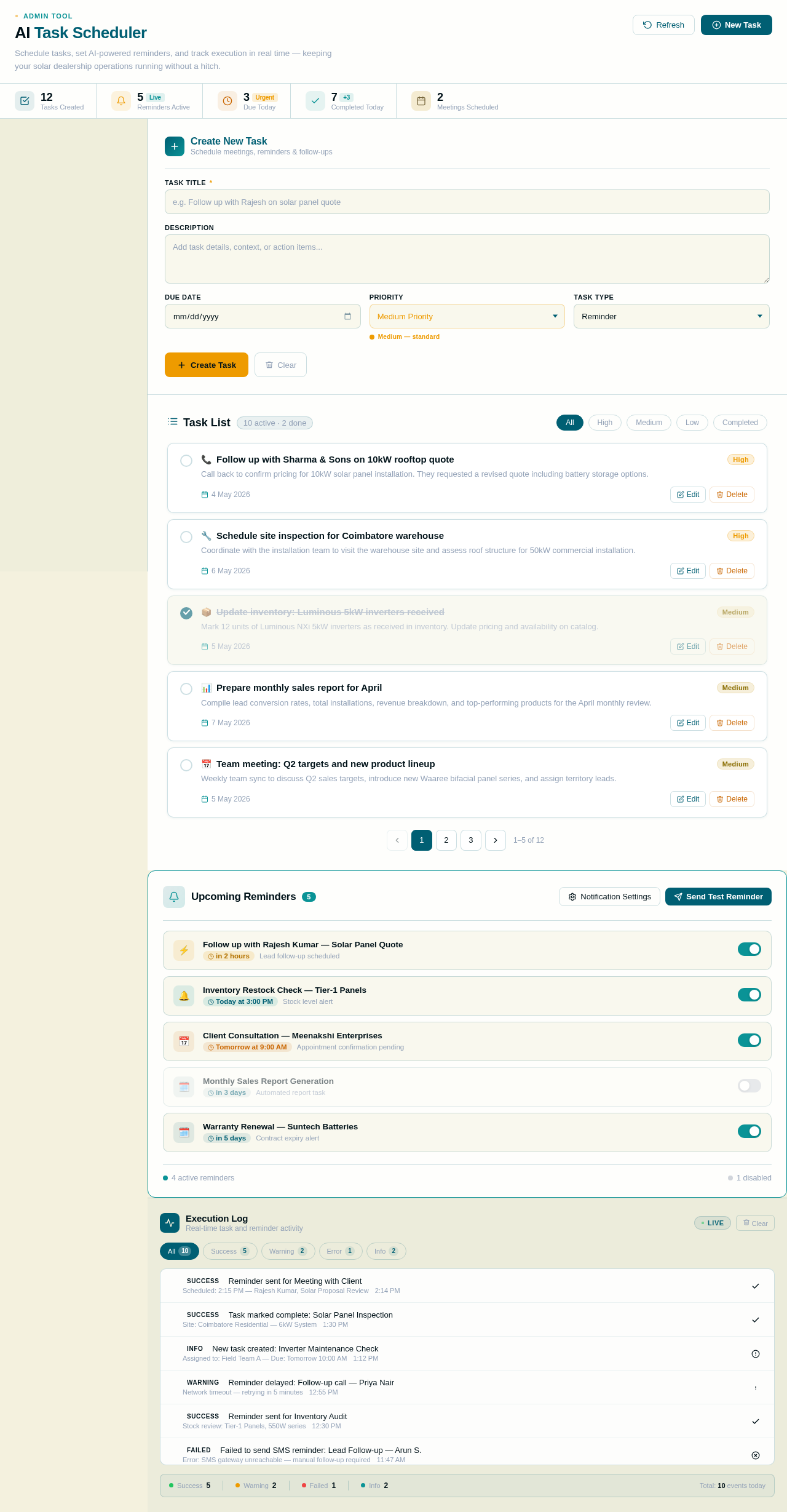
Task: Click calendar icon on Warranty Renewal reminder
Action: coord(184,1132)
